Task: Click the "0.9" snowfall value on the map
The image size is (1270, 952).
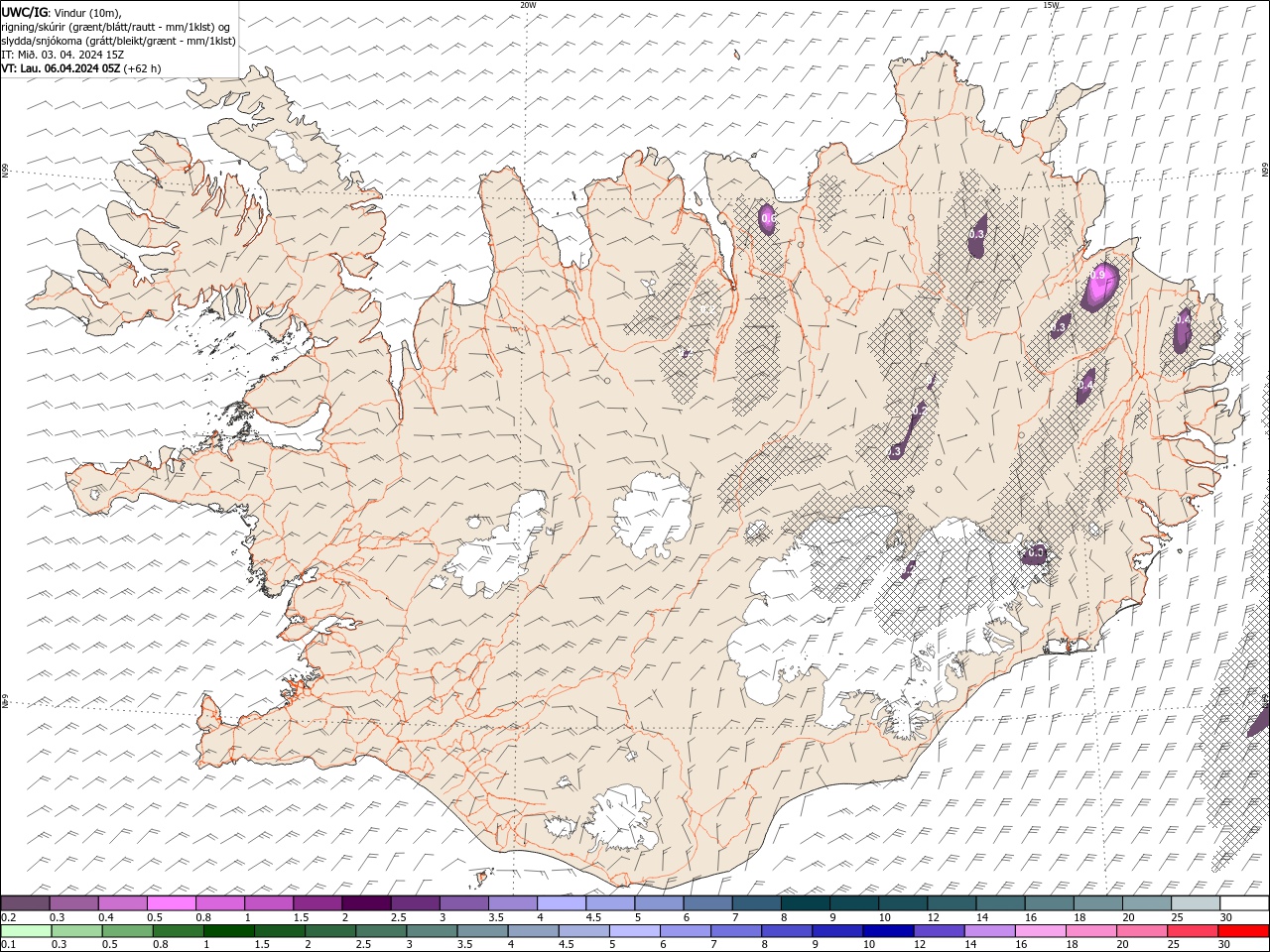Action: pos(1098,275)
